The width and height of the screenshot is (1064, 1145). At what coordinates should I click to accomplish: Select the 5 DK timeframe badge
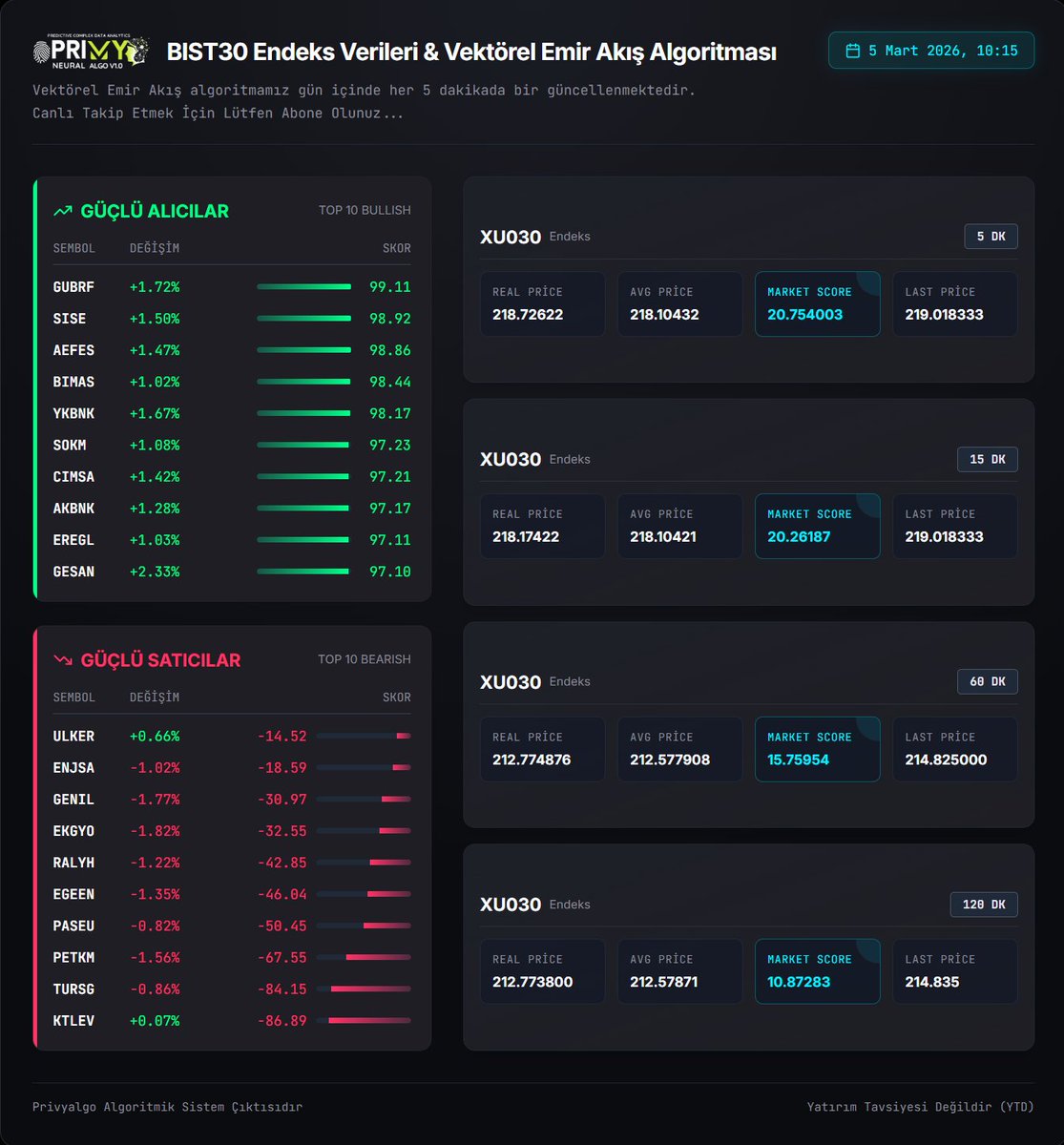pyautogui.click(x=991, y=237)
